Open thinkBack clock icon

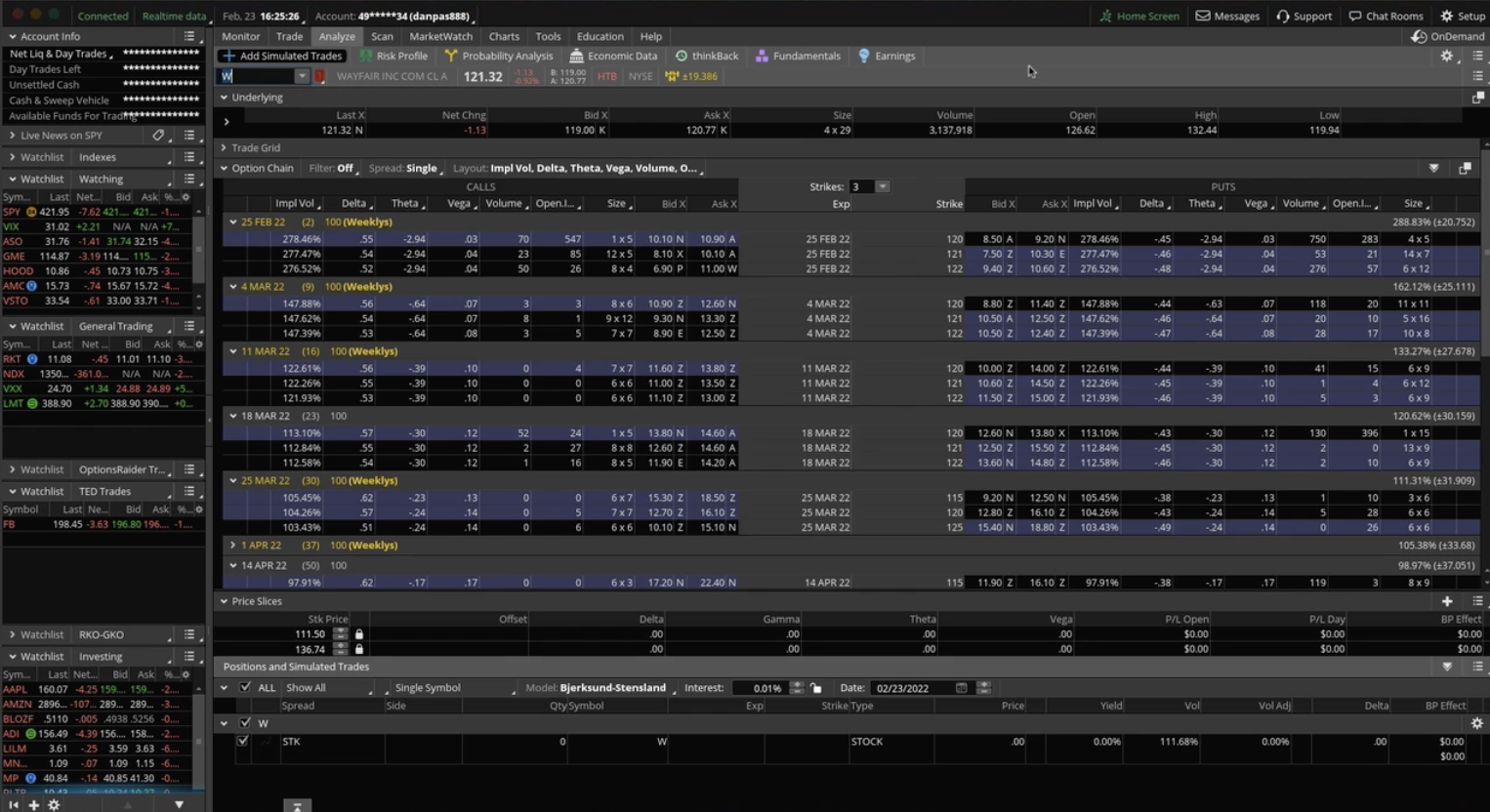point(682,56)
